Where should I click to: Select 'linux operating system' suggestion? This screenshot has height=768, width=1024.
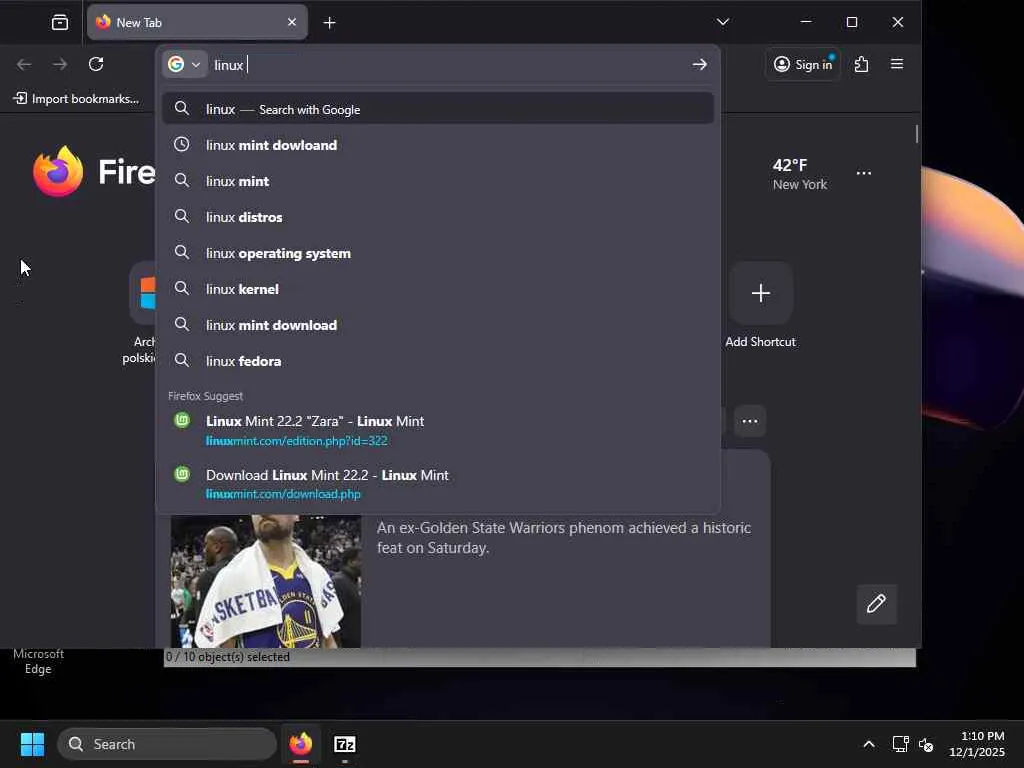pyautogui.click(x=438, y=253)
